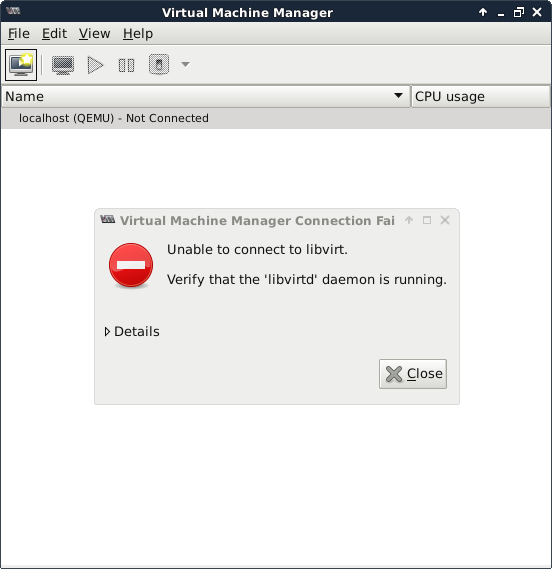Viewport: 552px width, 569px height.
Task: Open the Help menu
Action: point(138,34)
